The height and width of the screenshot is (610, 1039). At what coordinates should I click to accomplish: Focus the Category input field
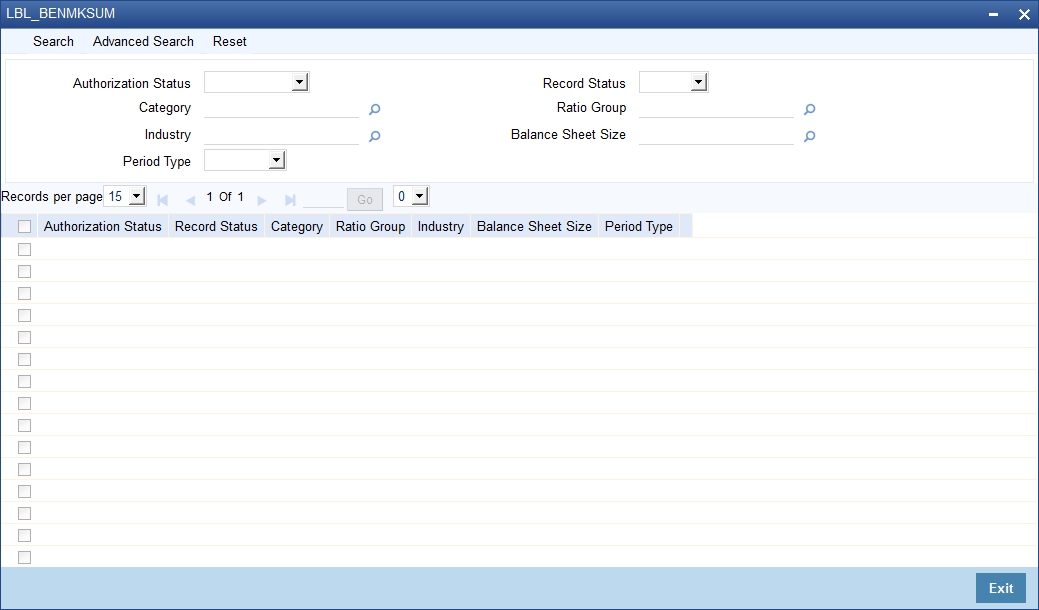click(x=282, y=109)
